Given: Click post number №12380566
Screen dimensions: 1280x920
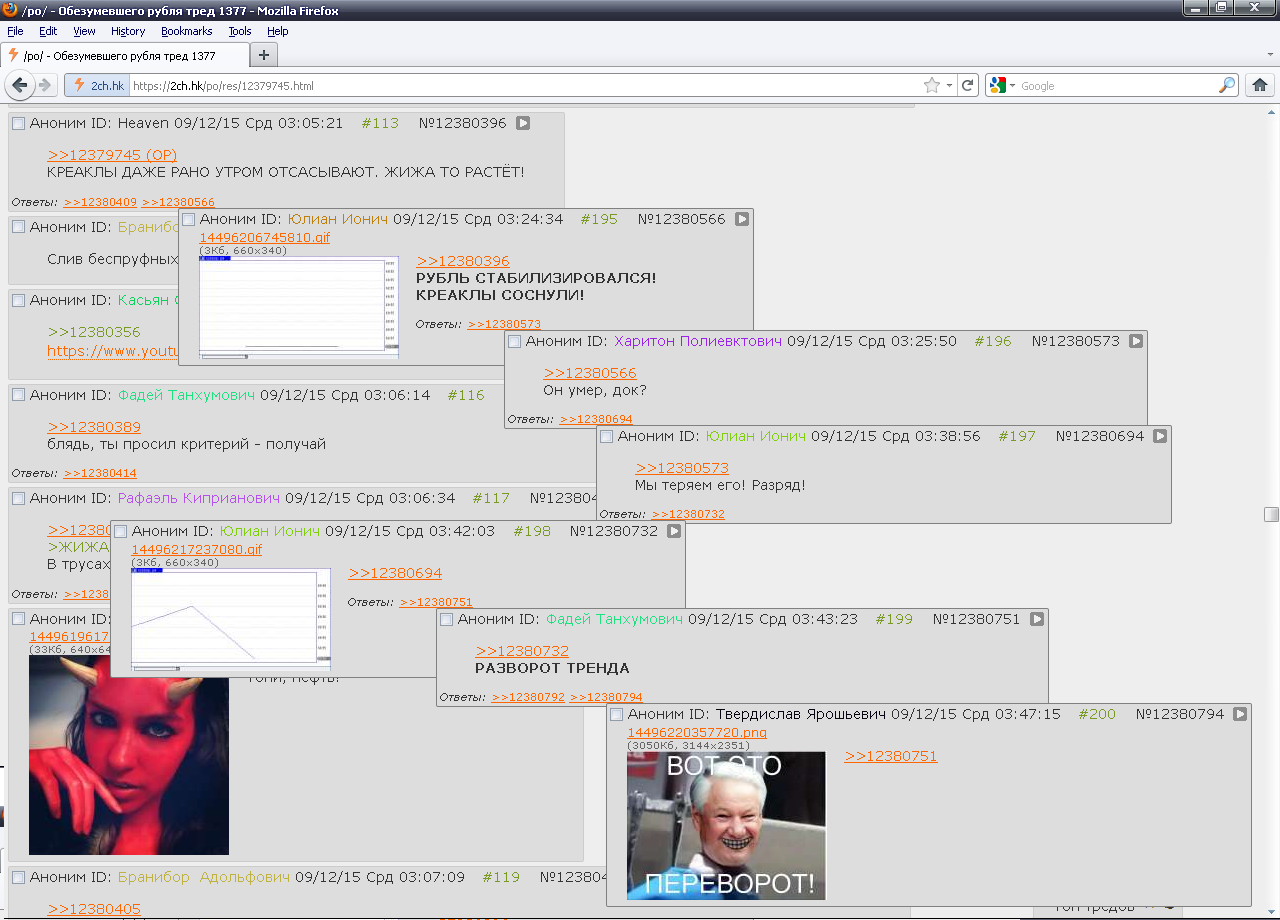Looking at the screenshot, I should [682, 219].
